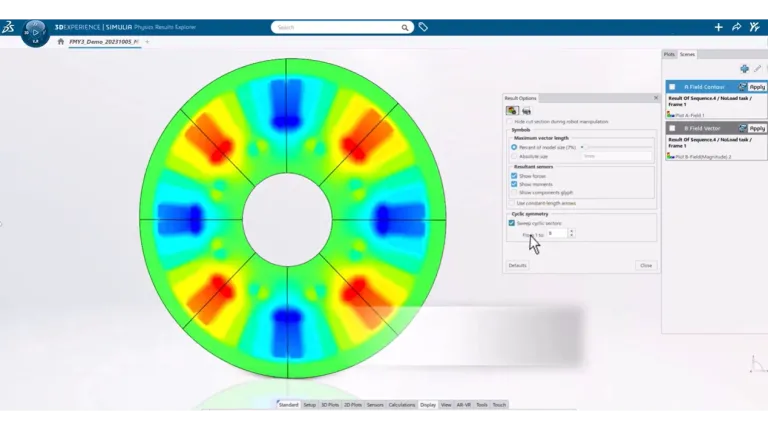The height and width of the screenshot is (430, 768).
Task: Click Plot B-Field(Magnitude) 2 label
Action: coord(703,157)
